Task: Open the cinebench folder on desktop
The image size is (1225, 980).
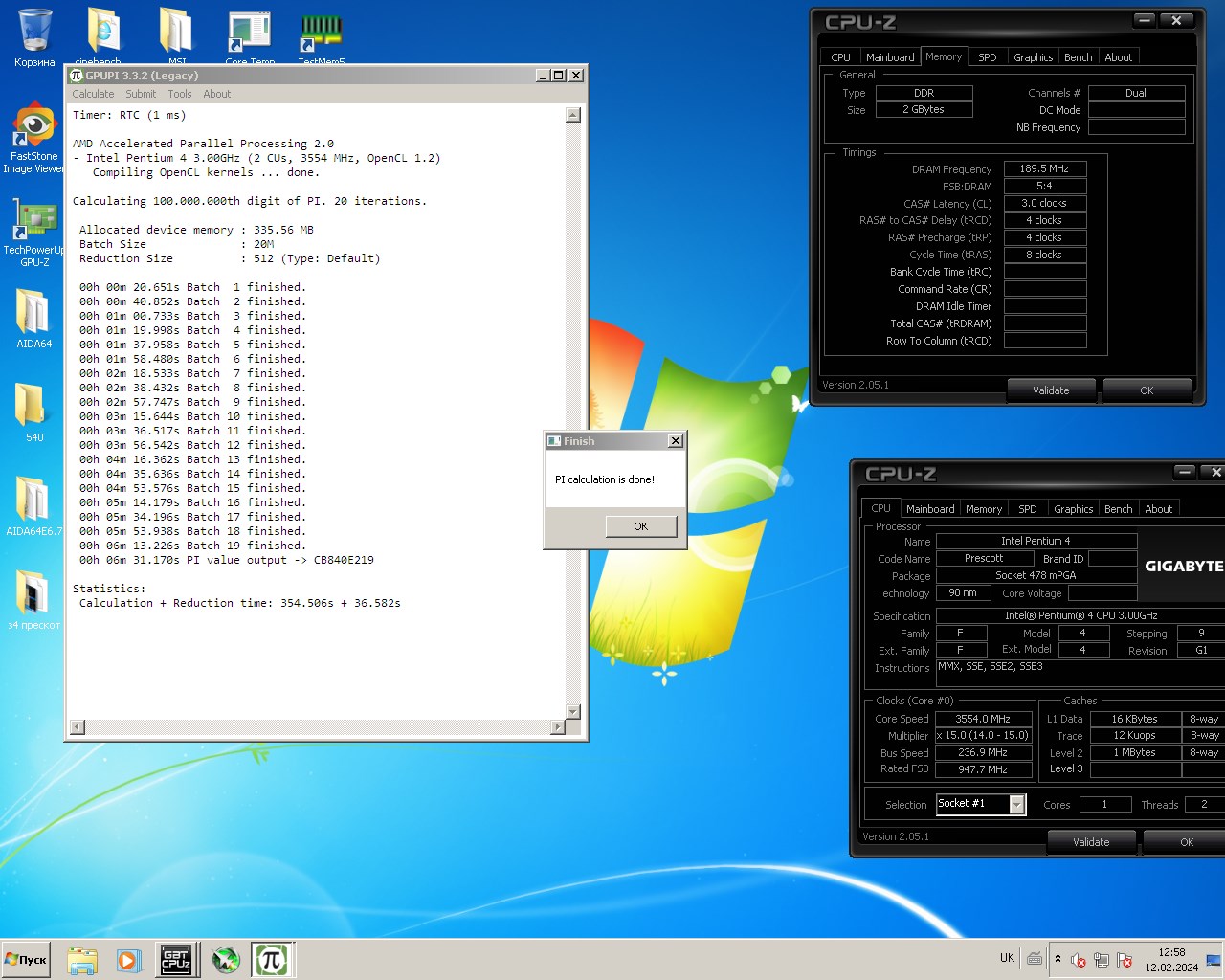Action: (x=102, y=36)
